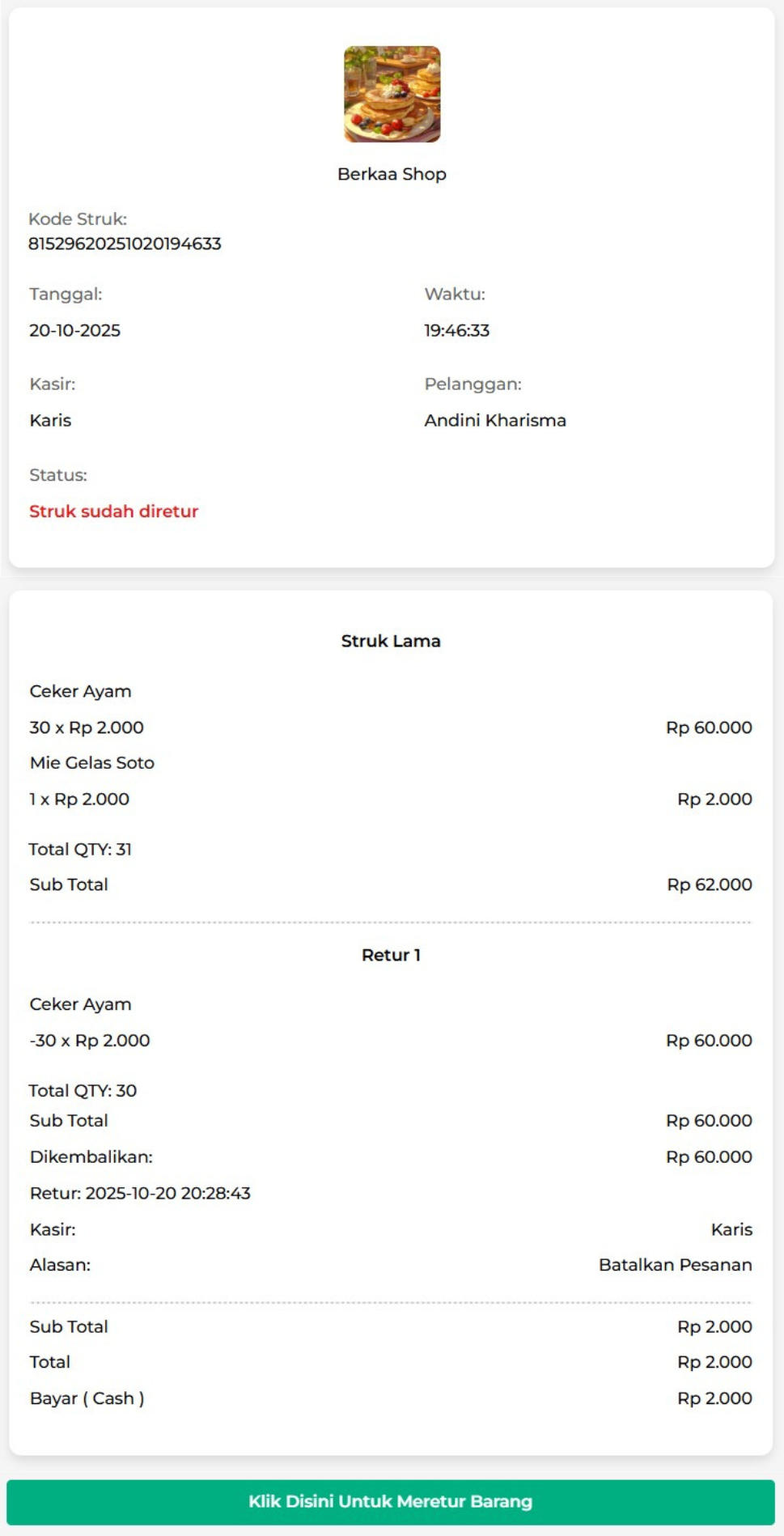
Task: Click the time value 19:46:33
Action: click(x=456, y=330)
